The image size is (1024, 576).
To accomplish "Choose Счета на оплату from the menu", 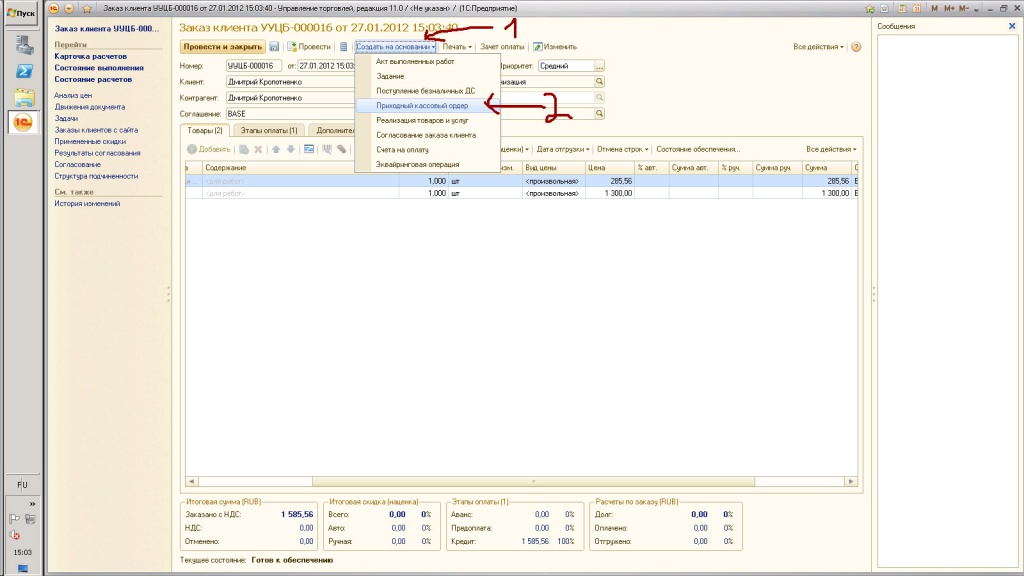I will (428, 150).
